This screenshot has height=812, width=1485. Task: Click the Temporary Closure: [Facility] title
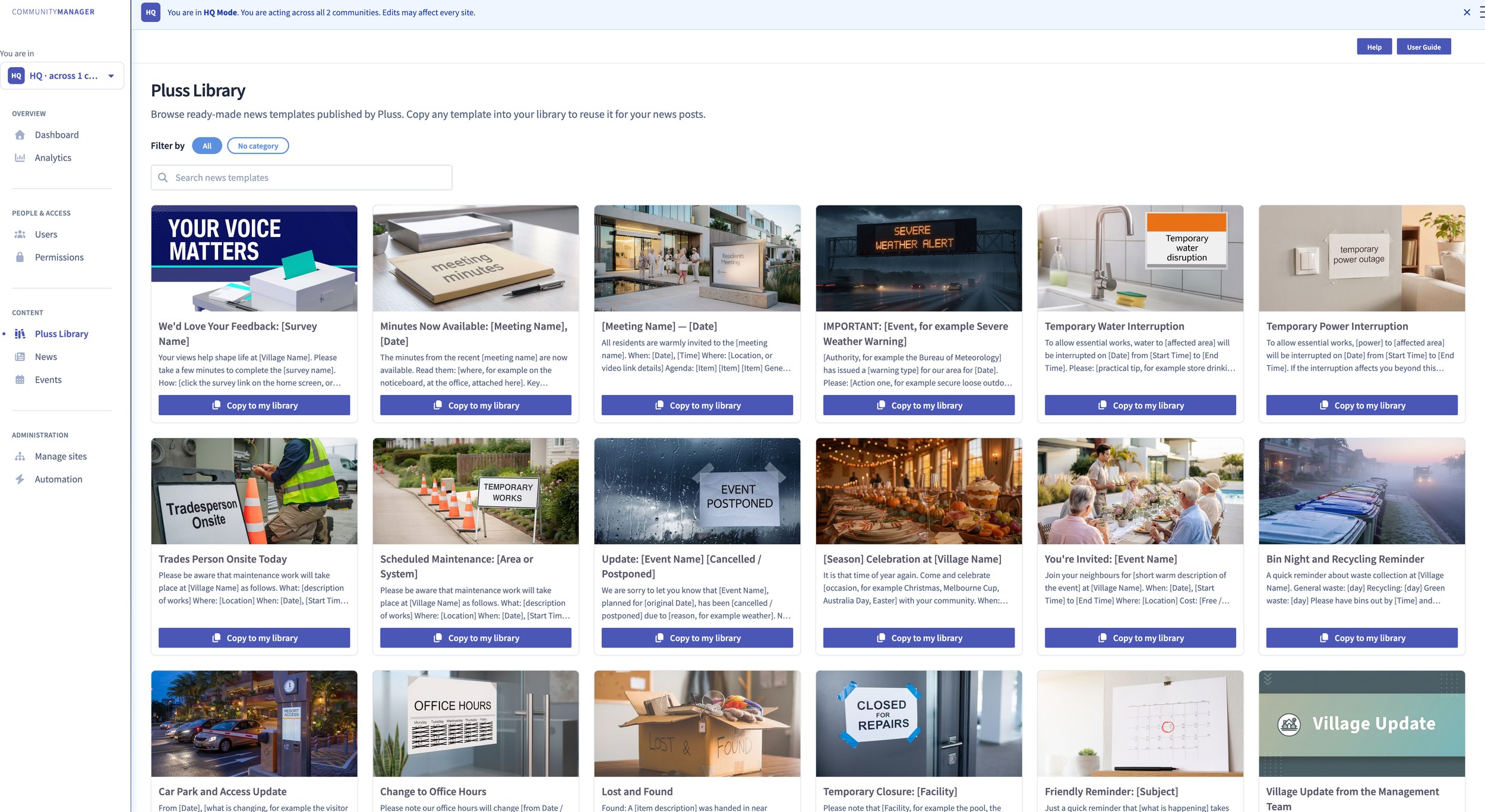pos(890,792)
